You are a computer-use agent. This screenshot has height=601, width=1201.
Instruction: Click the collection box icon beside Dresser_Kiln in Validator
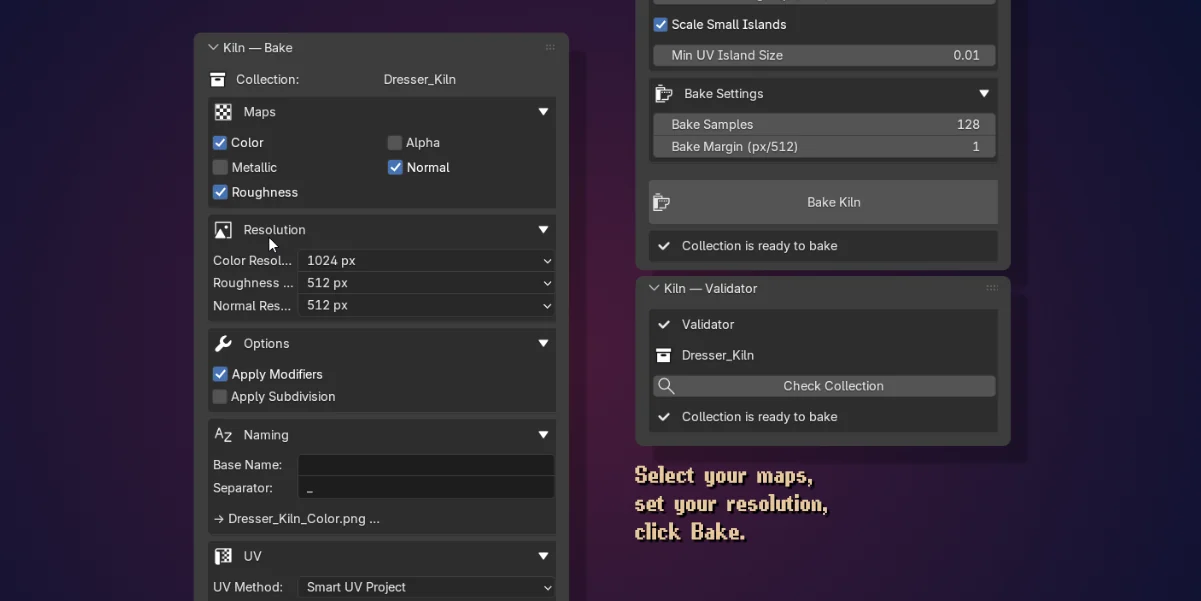tap(663, 355)
